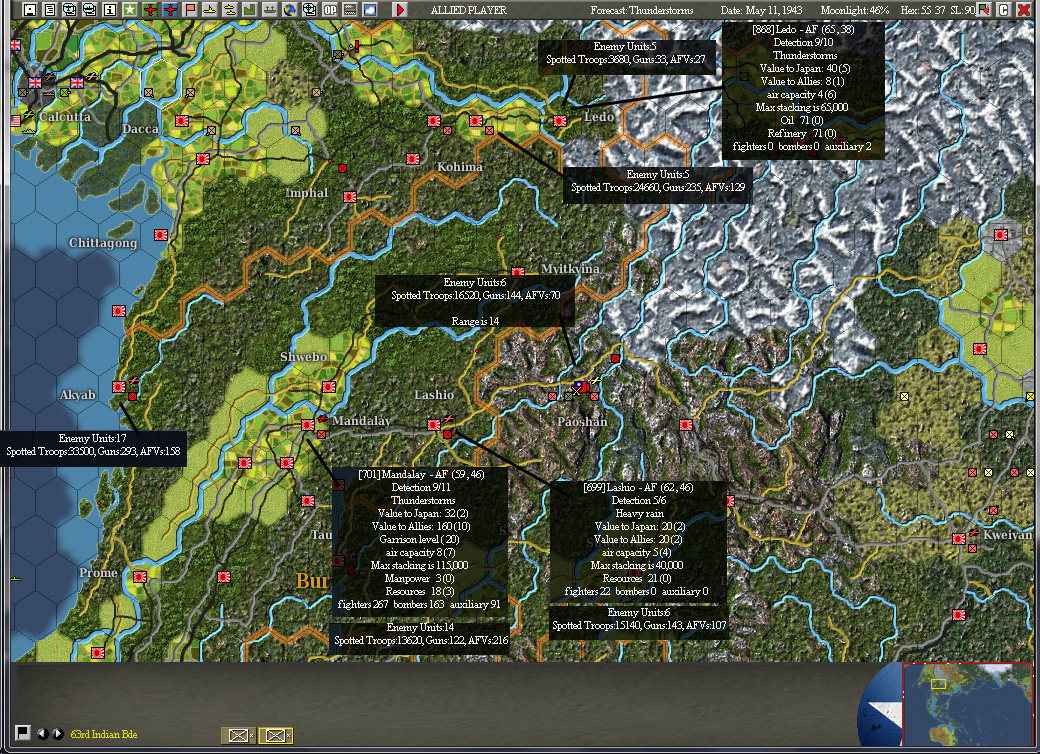Select the Japanese marker near Imphal
This screenshot has height=754, width=1040.
[350, 197]
